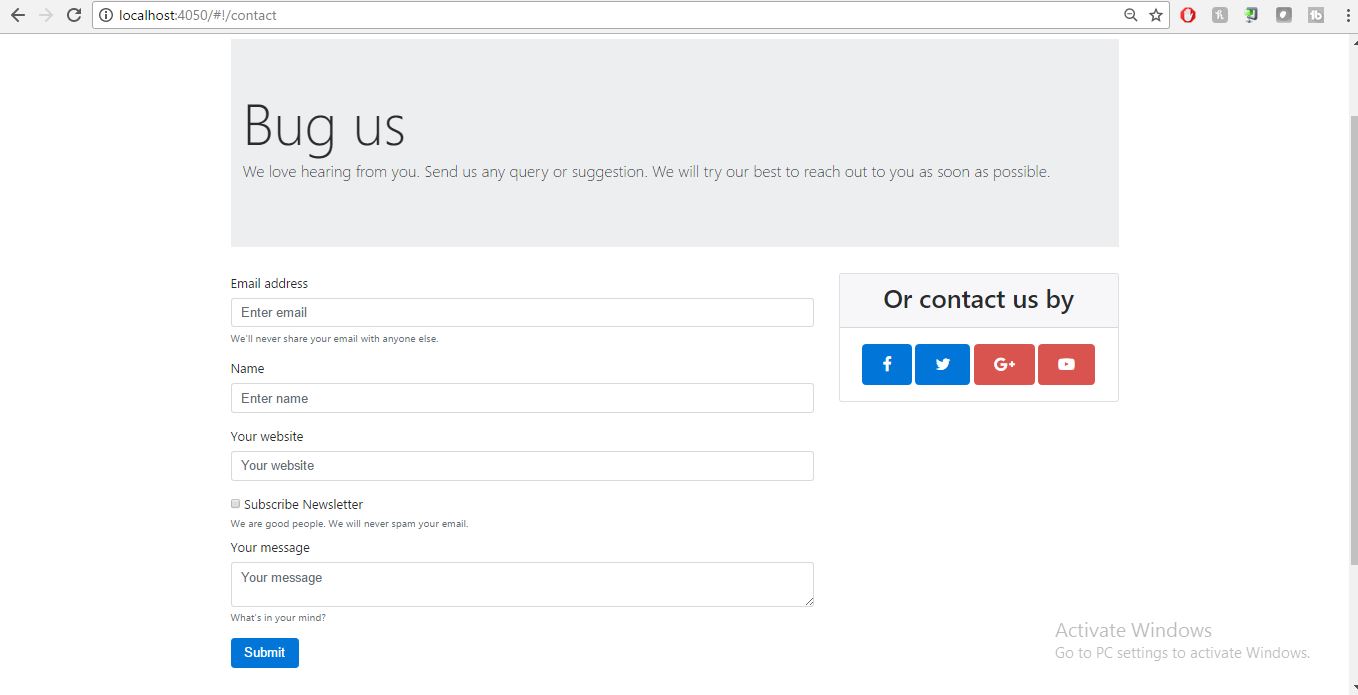Open the red stop-hand ad blocker extension
Image resolution: width=1358 pixels, height=695 pixels.
pos(1188,15)
